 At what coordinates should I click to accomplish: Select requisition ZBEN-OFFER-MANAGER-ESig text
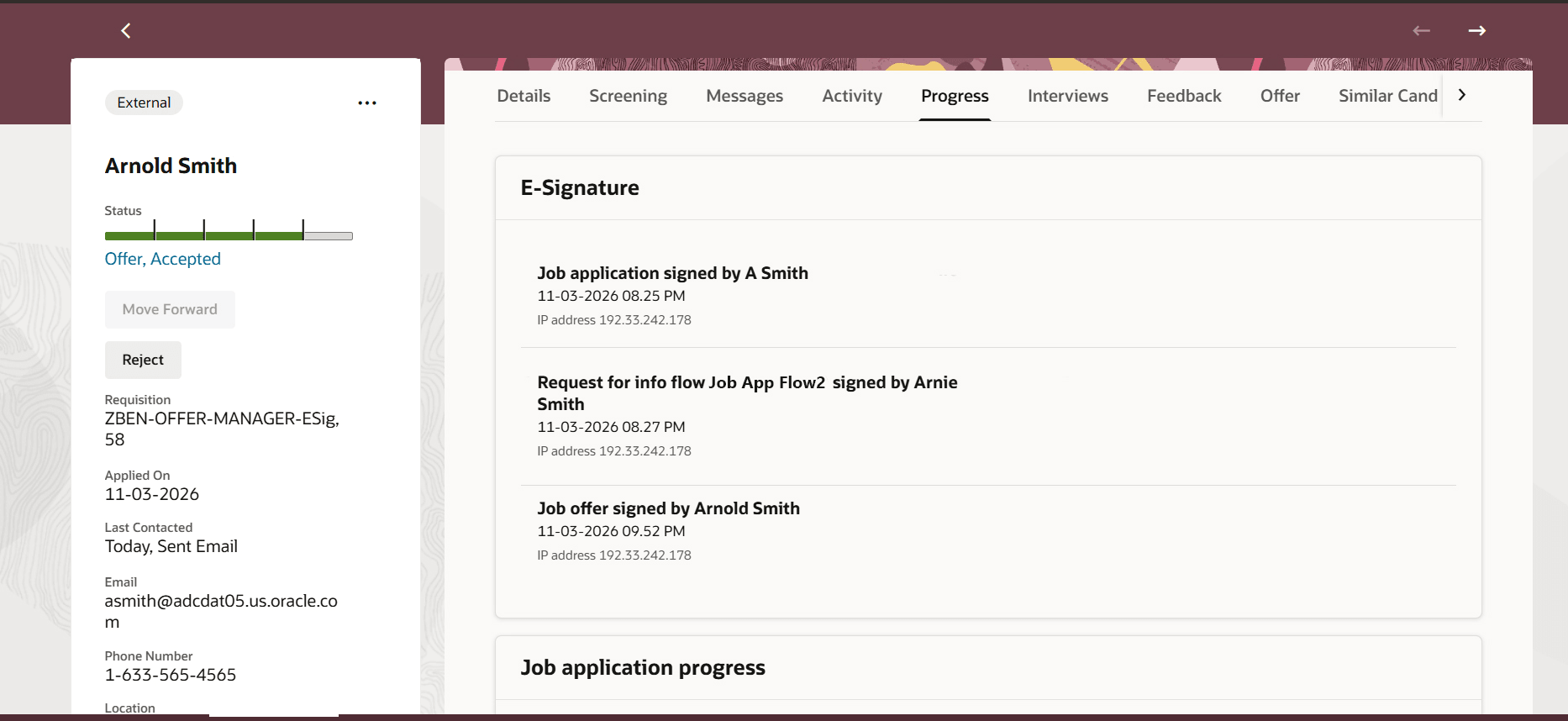point(222,429)
